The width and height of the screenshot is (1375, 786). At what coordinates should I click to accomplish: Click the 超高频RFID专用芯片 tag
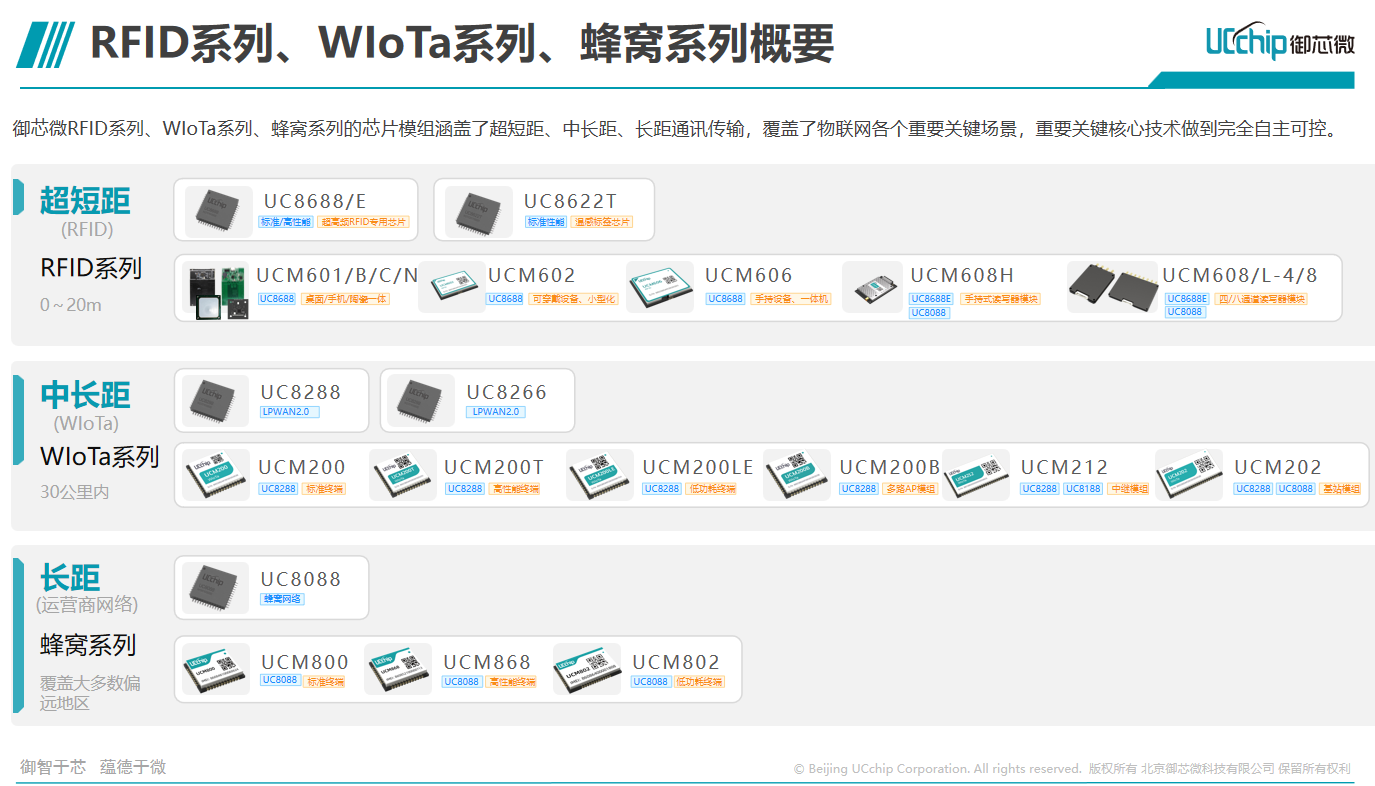point(363,222)
